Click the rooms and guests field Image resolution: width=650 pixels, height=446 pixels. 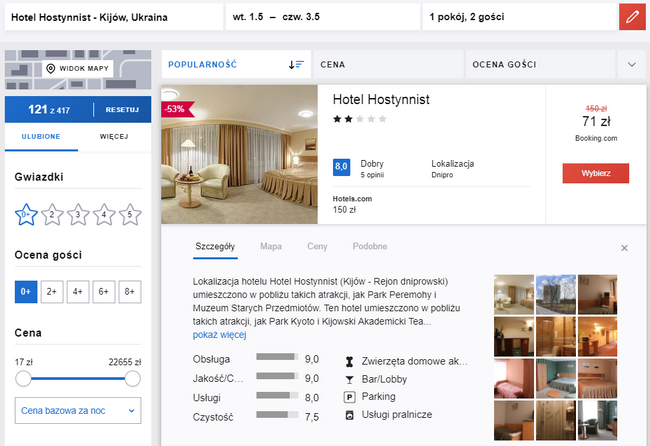pyautogui.click(x=520, y=17)
